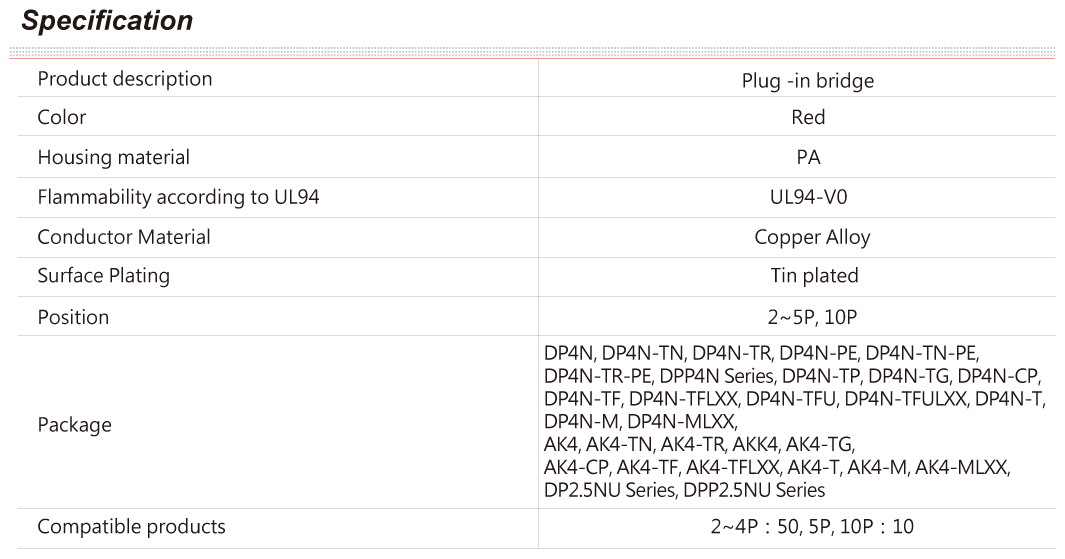Click the 'Tin plated' value

814,276
